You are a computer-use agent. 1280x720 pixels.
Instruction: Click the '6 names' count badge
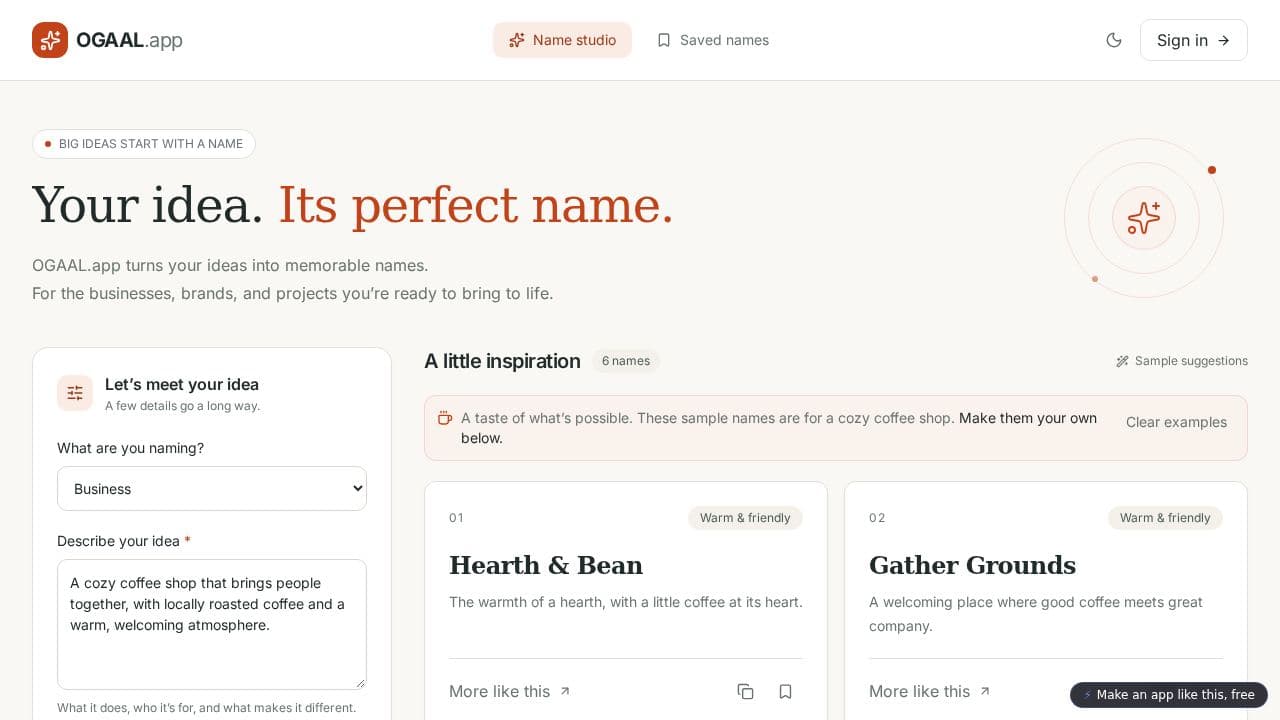(626, 361)
